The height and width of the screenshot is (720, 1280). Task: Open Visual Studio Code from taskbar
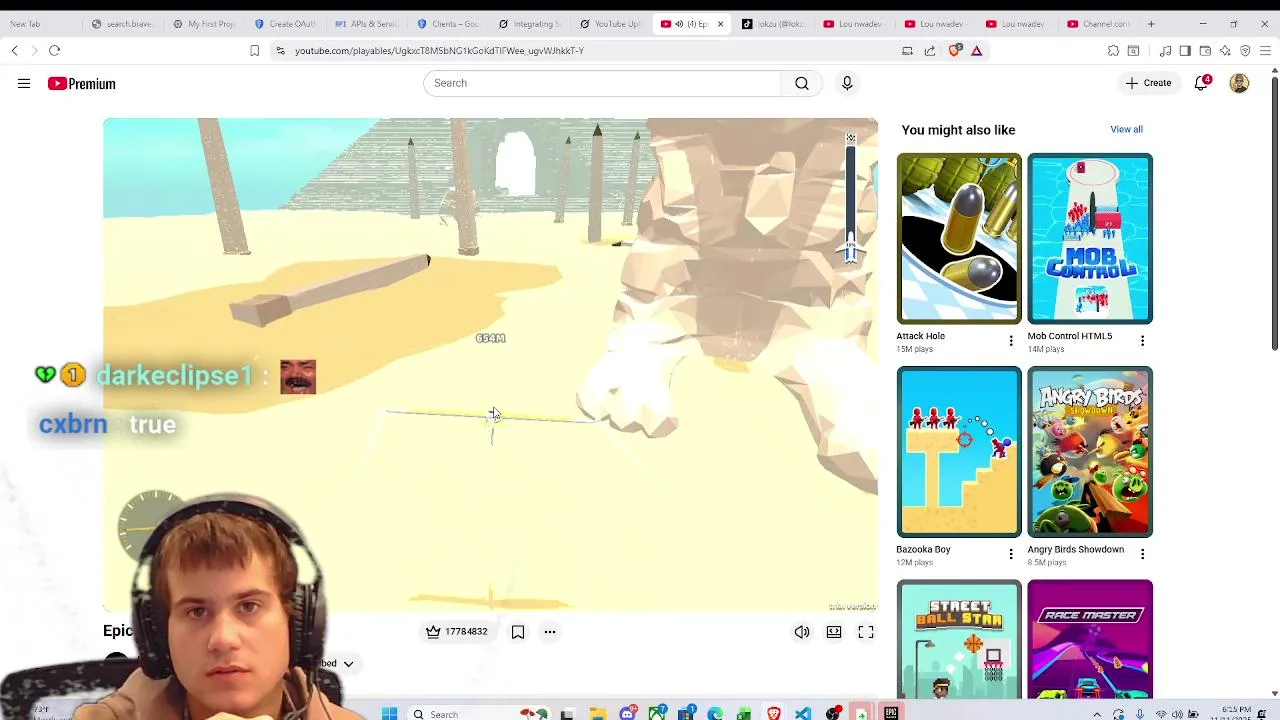(x=802, y=713)
